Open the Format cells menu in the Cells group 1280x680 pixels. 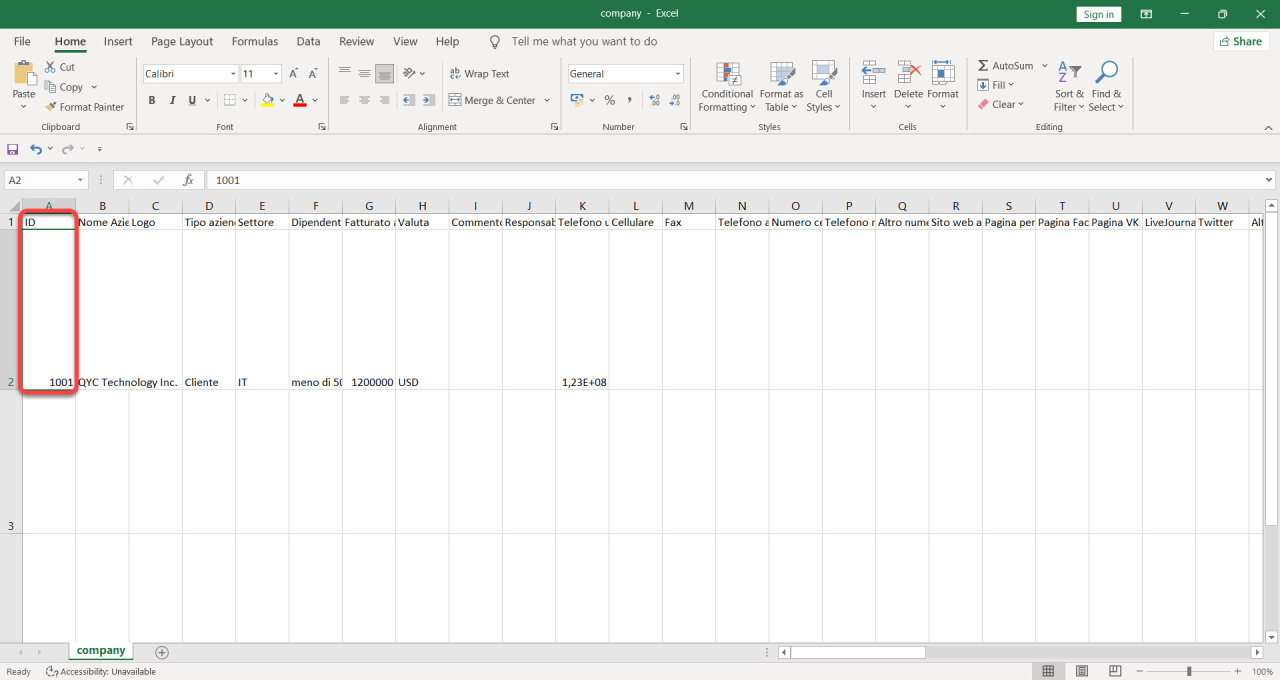coord(943,87)
